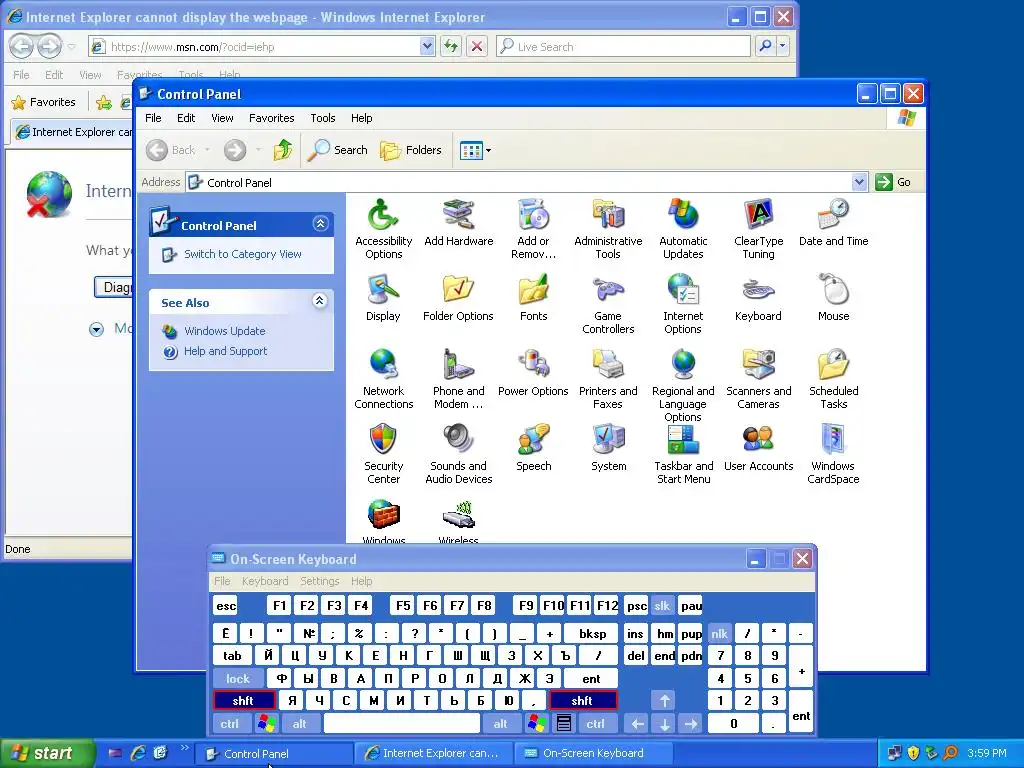Open User Accounts
The width and height of the screenshot is (1024, 768).
758,449
